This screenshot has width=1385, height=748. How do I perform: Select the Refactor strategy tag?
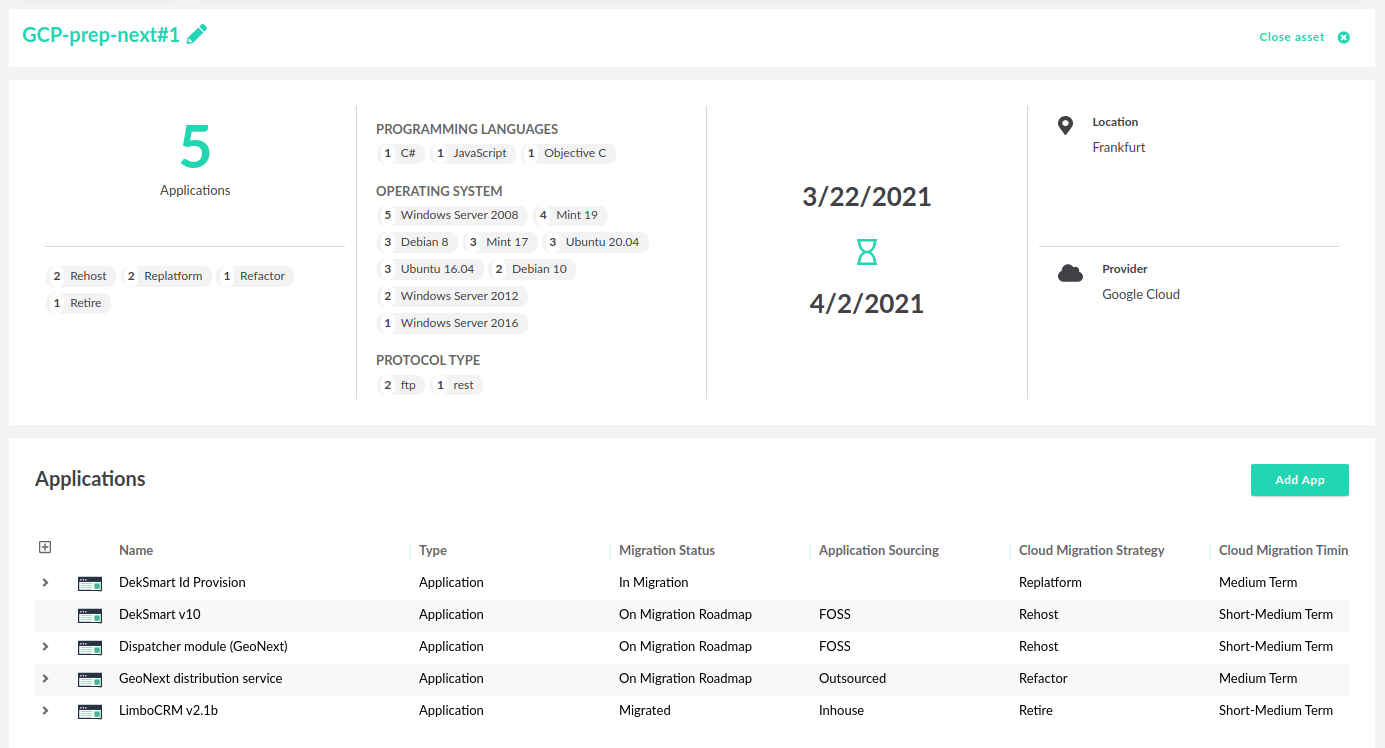click(255, 276)
